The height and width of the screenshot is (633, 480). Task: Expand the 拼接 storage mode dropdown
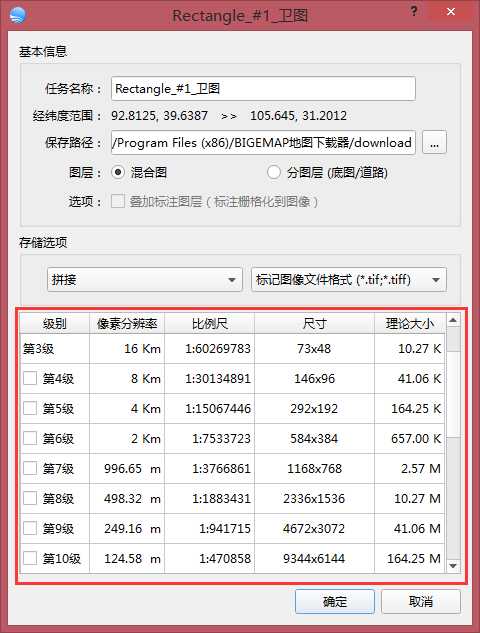(x=145, y=279)
